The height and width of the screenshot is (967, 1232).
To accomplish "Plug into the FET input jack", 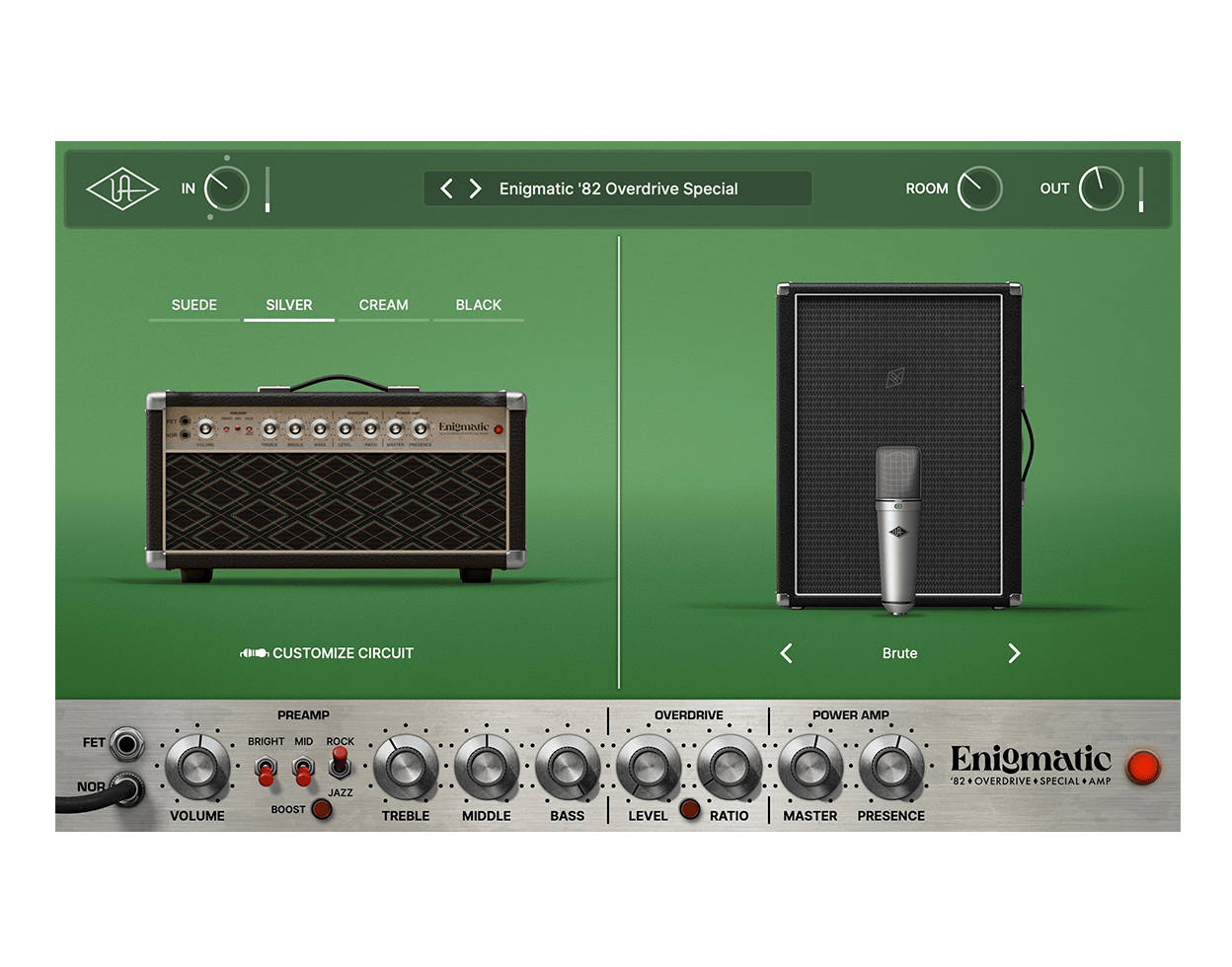I will pos(126,743).
